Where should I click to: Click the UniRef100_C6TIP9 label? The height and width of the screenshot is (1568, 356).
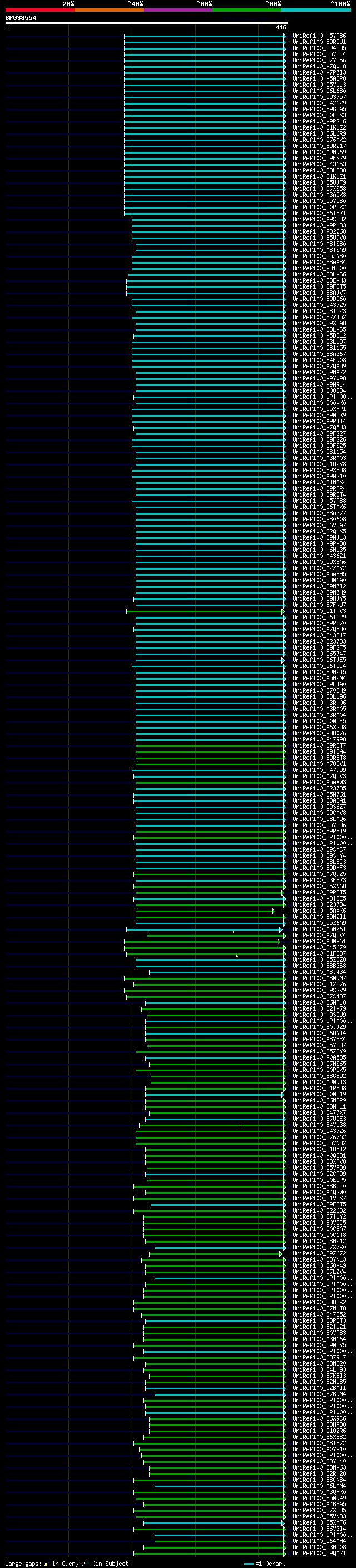[x=319, y=617]
